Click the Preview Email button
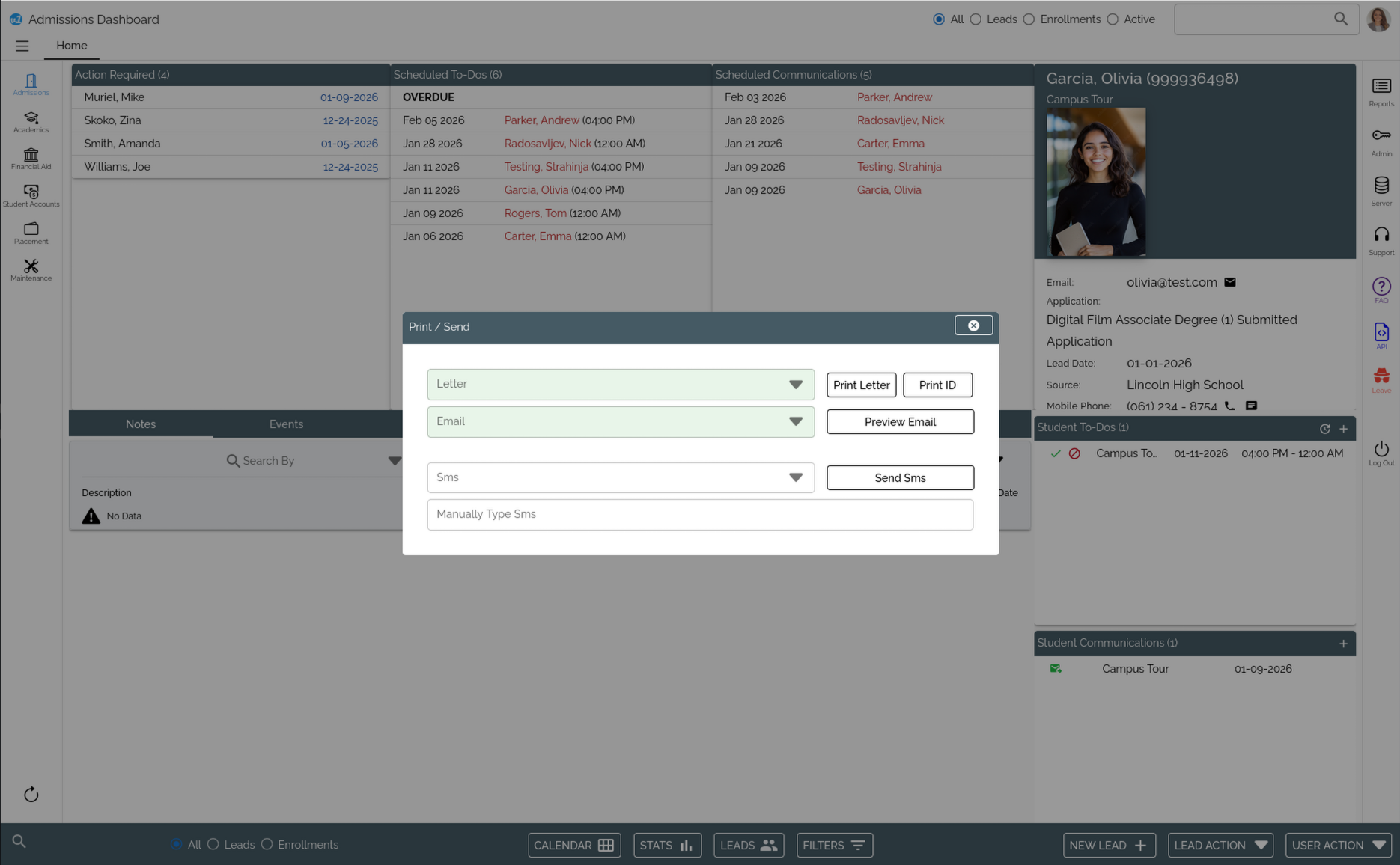Viewport: 1400px width, 865px height. (x=900, y=422)
